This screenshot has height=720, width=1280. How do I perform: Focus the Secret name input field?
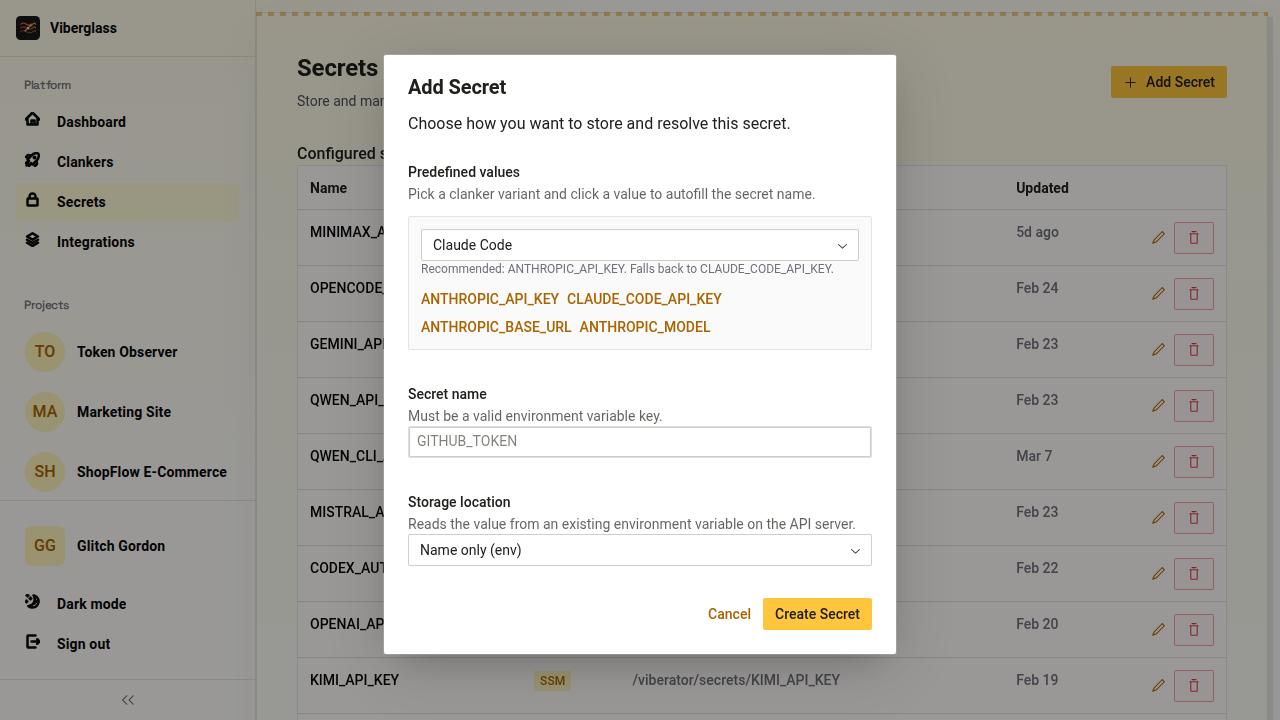[639, 441]
